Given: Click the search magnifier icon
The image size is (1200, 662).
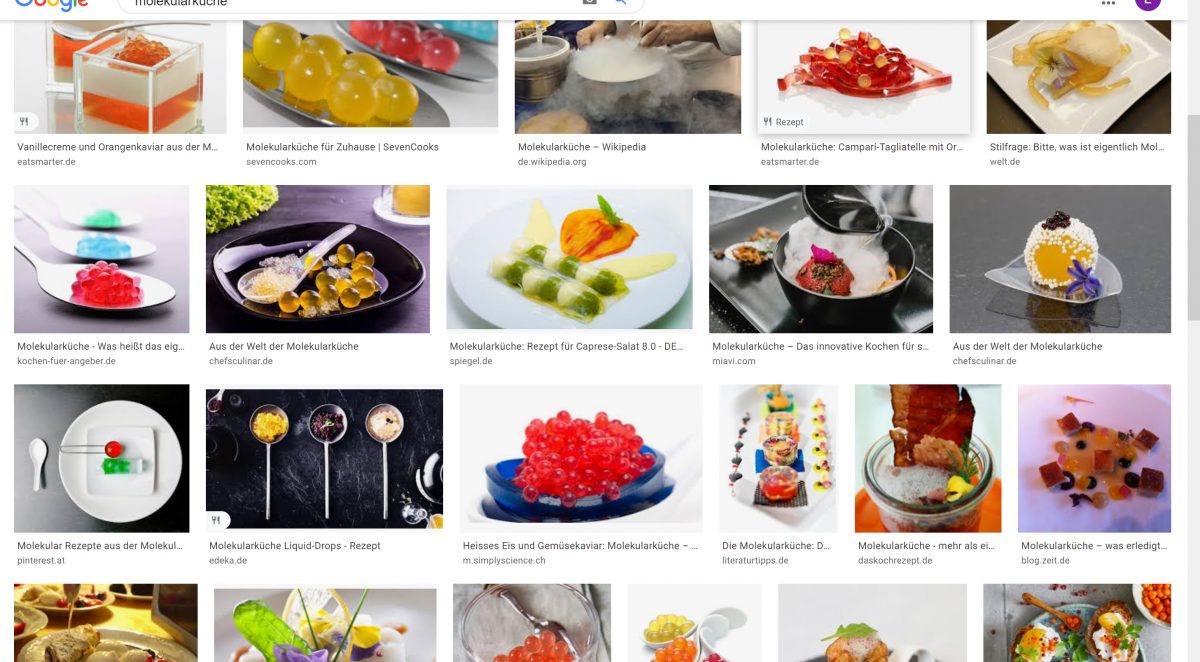Looking at the screenshot, I should coord(620,3).
